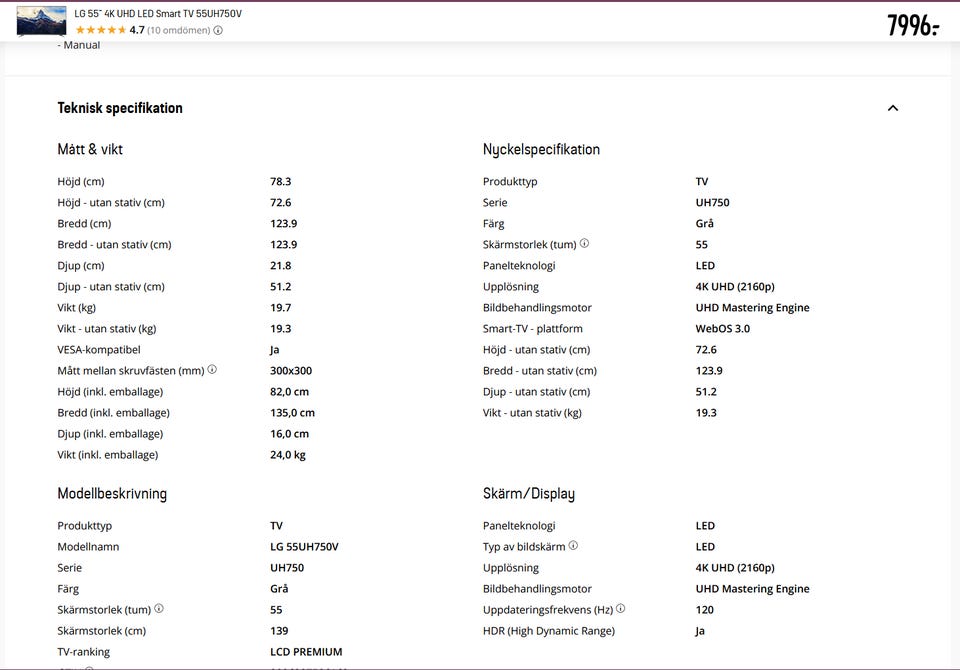This screenshot has width=960, height=670.
Task: Click the Vikt (kg) value 19.7
Action: 280,307
